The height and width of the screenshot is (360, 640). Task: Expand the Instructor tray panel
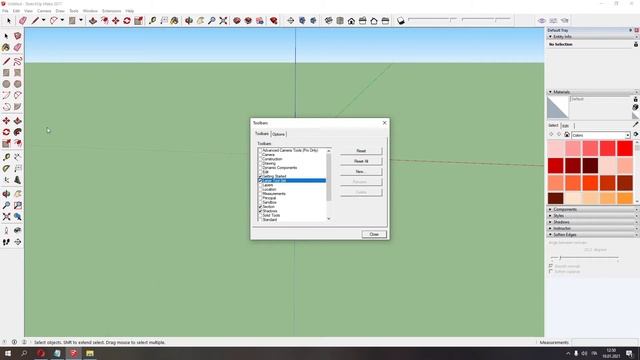592,228
